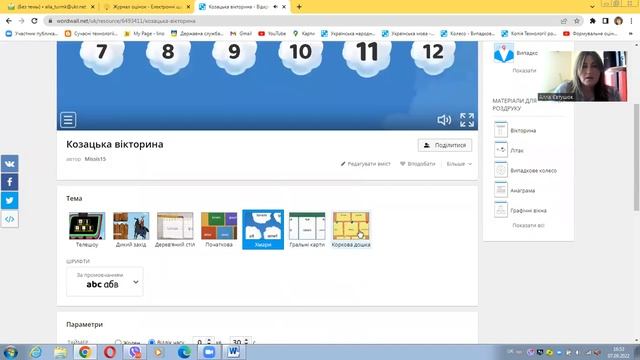Open Viber from taskbar
The height and width of the screenshot is (360, 640).
click(134, 352)
